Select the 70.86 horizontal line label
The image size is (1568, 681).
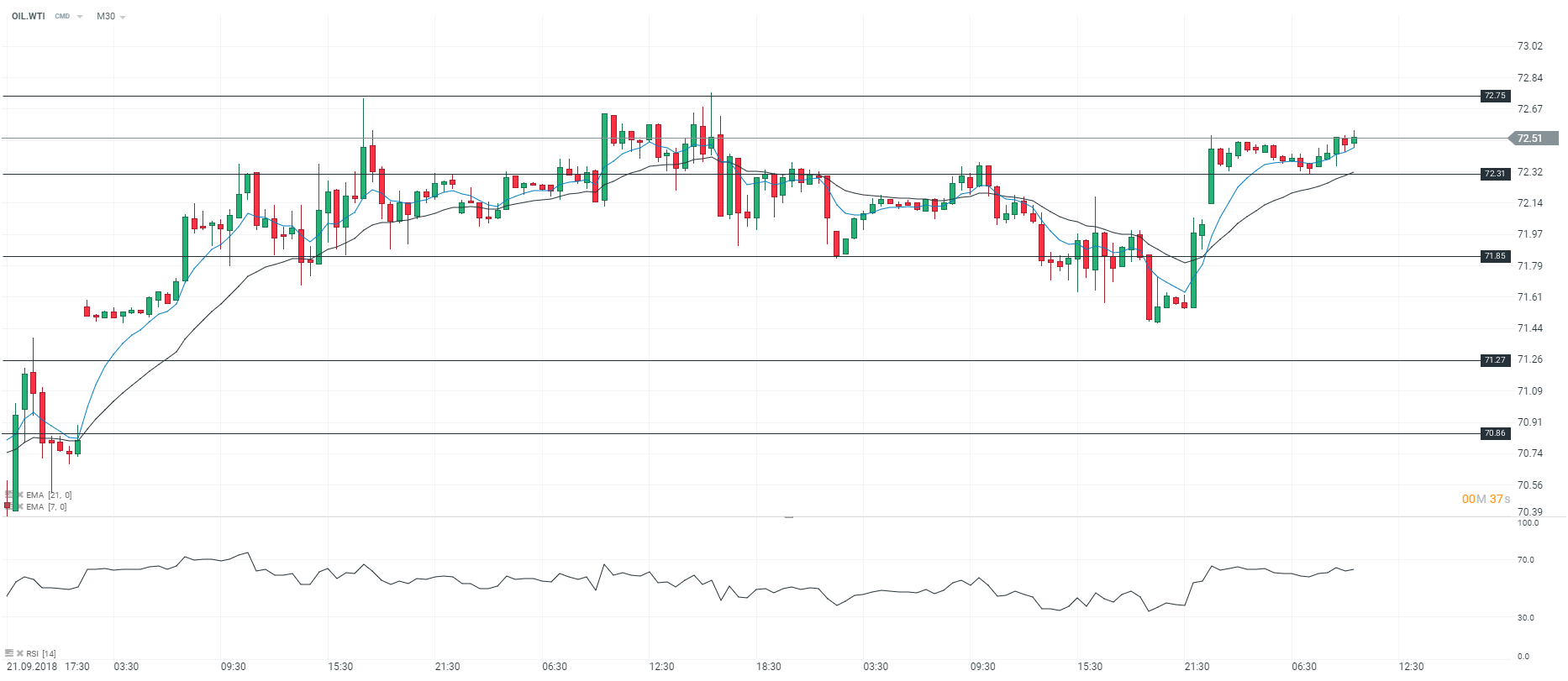click(x=1495, y=433)
